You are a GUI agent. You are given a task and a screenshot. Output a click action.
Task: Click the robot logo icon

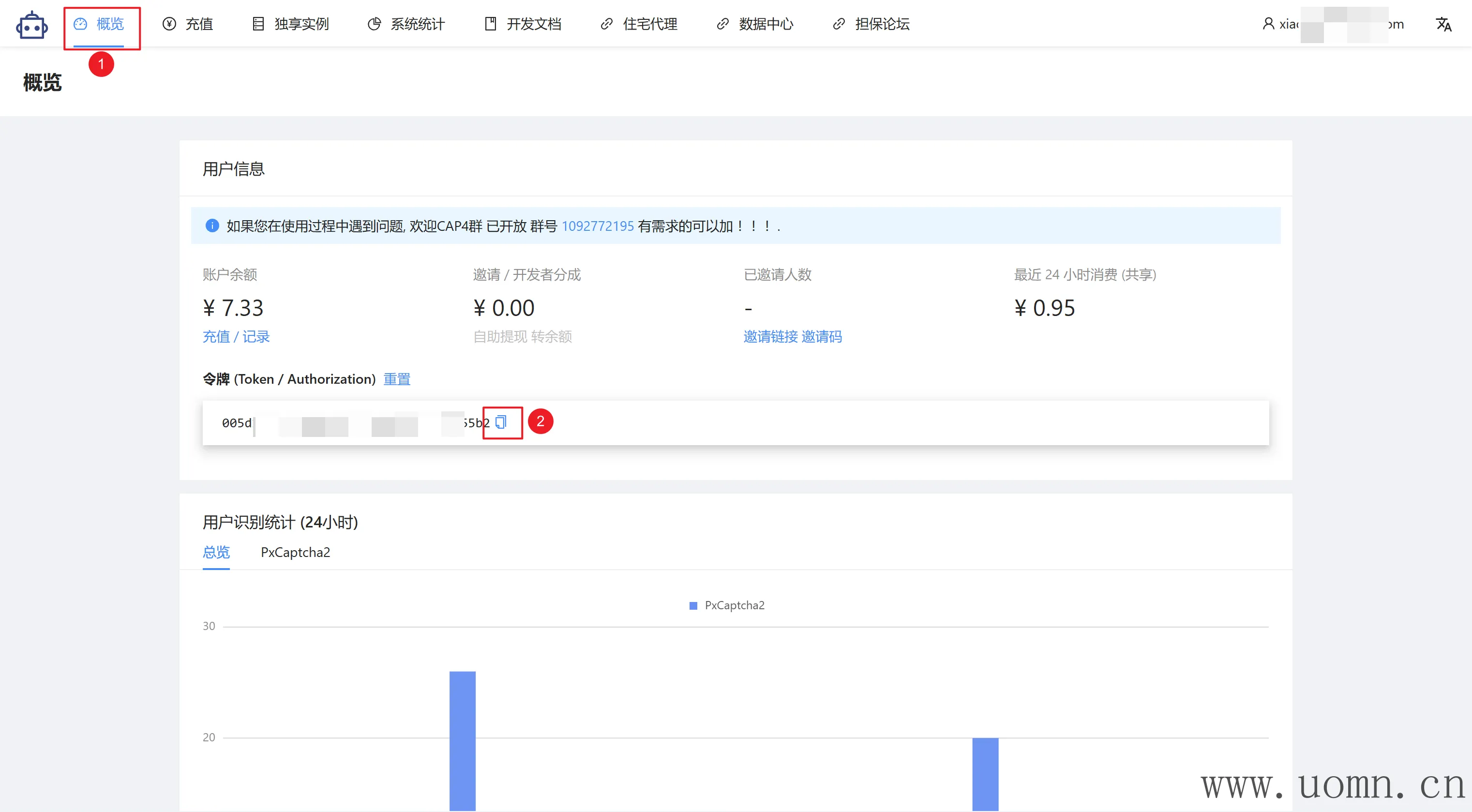[32, 25]
